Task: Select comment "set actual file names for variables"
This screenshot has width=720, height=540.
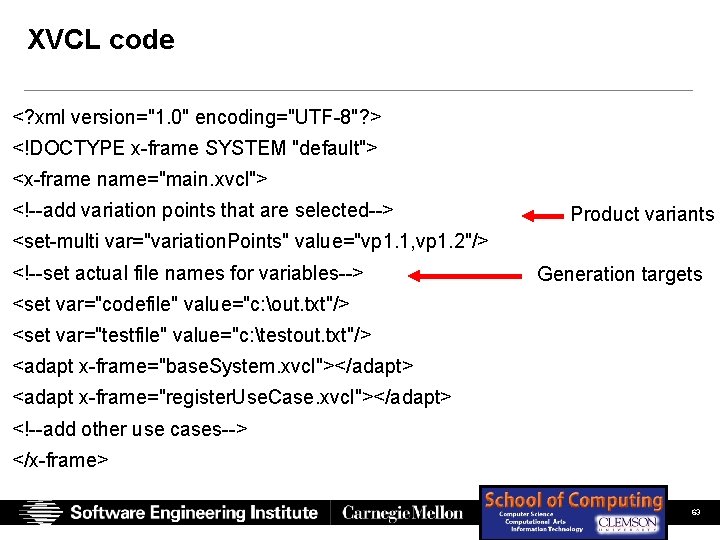Action: (x=187, y=273)
